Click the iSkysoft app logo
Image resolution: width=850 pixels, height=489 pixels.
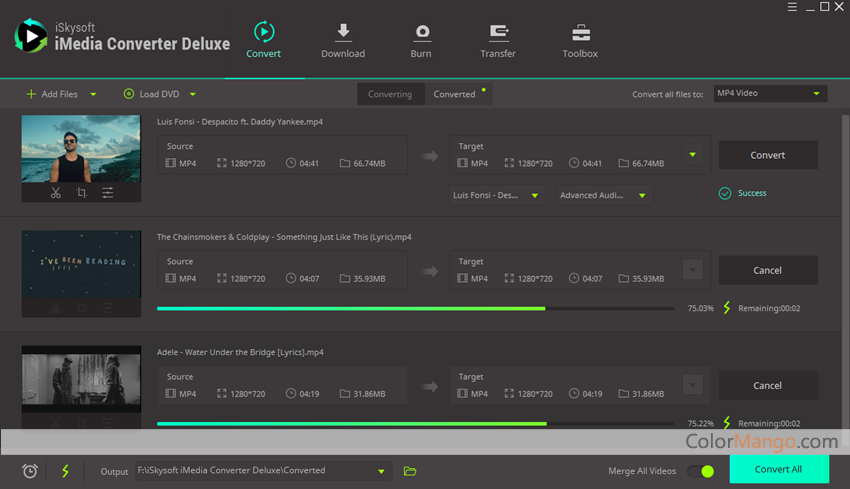click(30, 36)
